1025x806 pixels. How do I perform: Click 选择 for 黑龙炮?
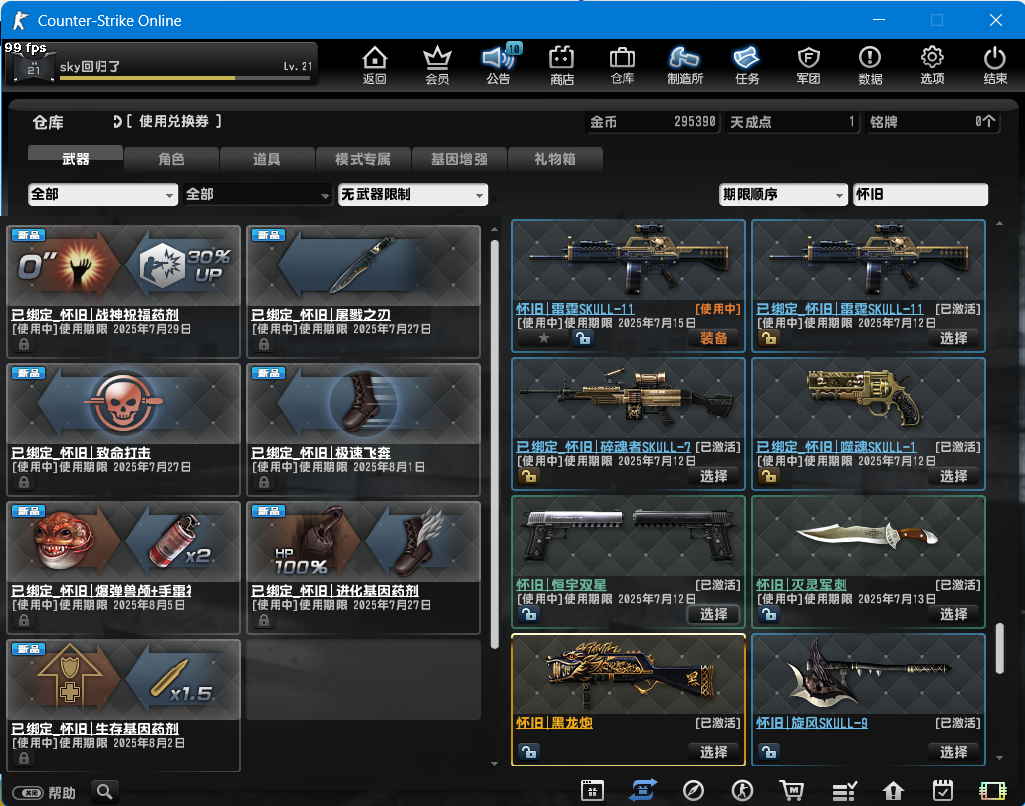click(x=713, y=752)
